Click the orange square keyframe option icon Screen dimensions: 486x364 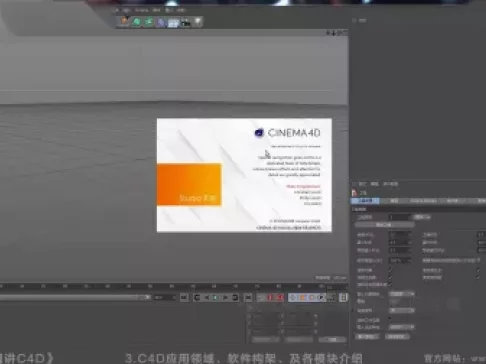coord(302,297)
